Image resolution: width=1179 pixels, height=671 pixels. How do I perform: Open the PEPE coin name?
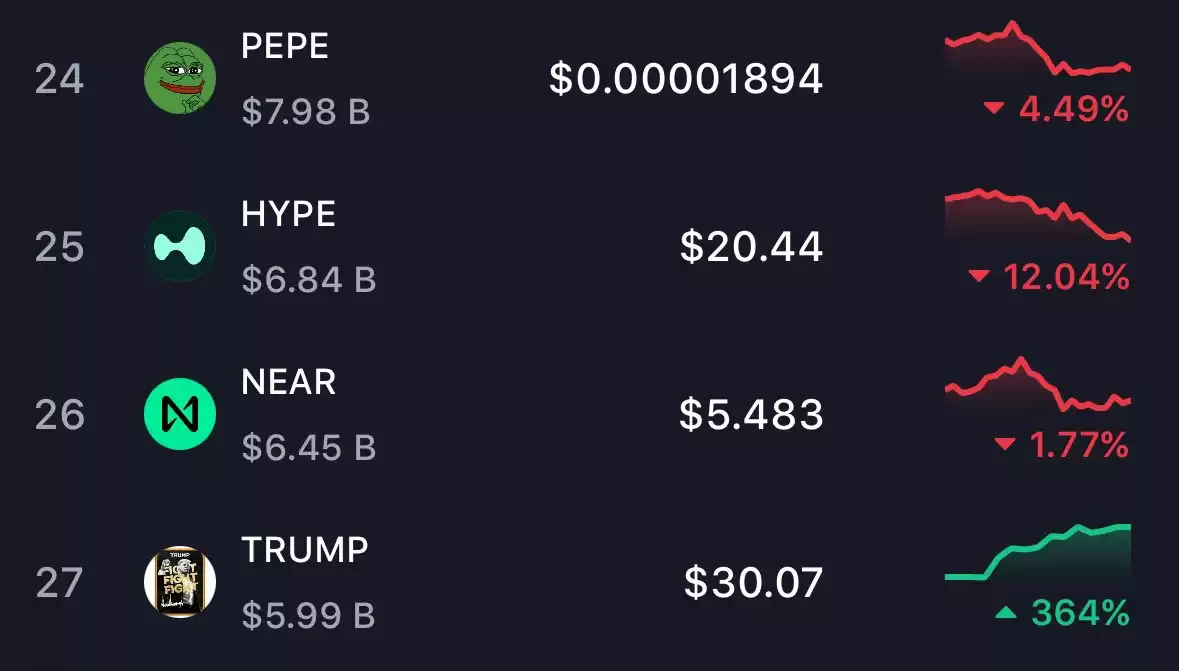click(285, 46)
